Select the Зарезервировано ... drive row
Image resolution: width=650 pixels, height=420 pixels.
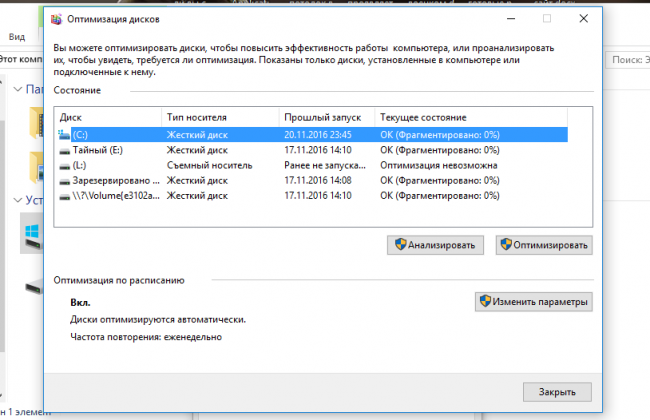(x=313, y=181)
